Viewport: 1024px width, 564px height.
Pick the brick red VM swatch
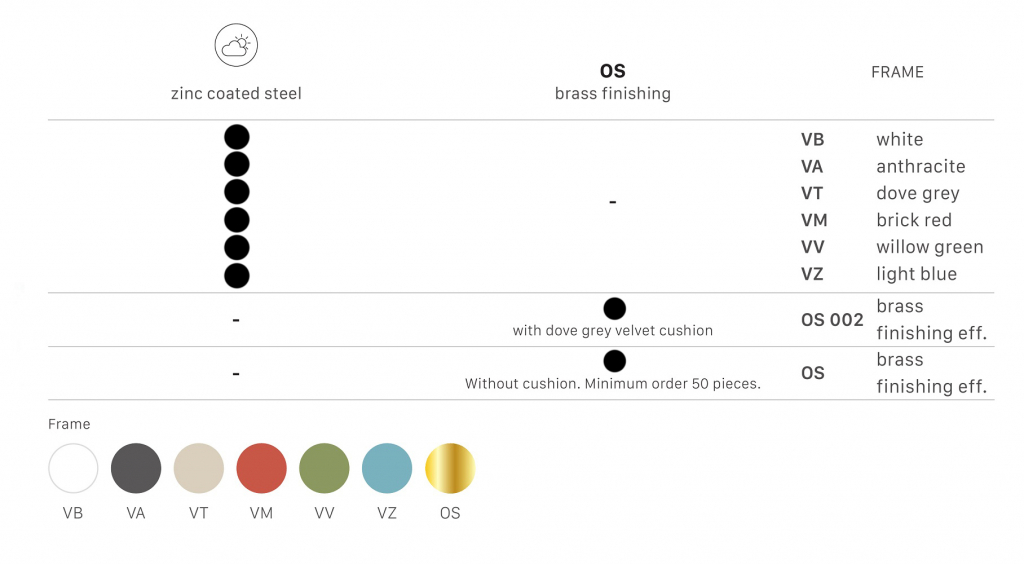[x=262, y=468]
